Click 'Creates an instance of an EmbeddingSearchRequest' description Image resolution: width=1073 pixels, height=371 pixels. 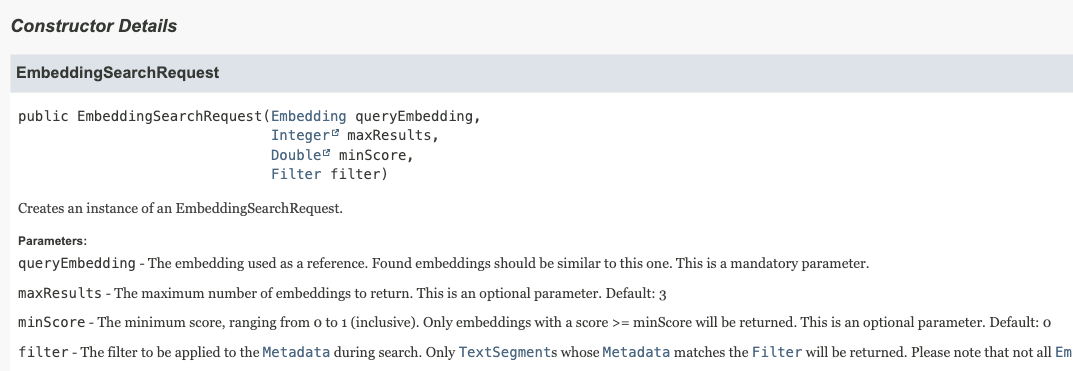click(180, 208)
